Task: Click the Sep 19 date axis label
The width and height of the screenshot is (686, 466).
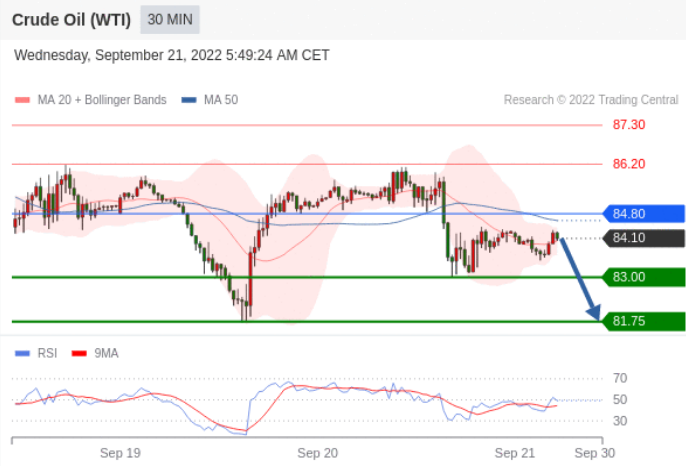Action: point(120,453)
